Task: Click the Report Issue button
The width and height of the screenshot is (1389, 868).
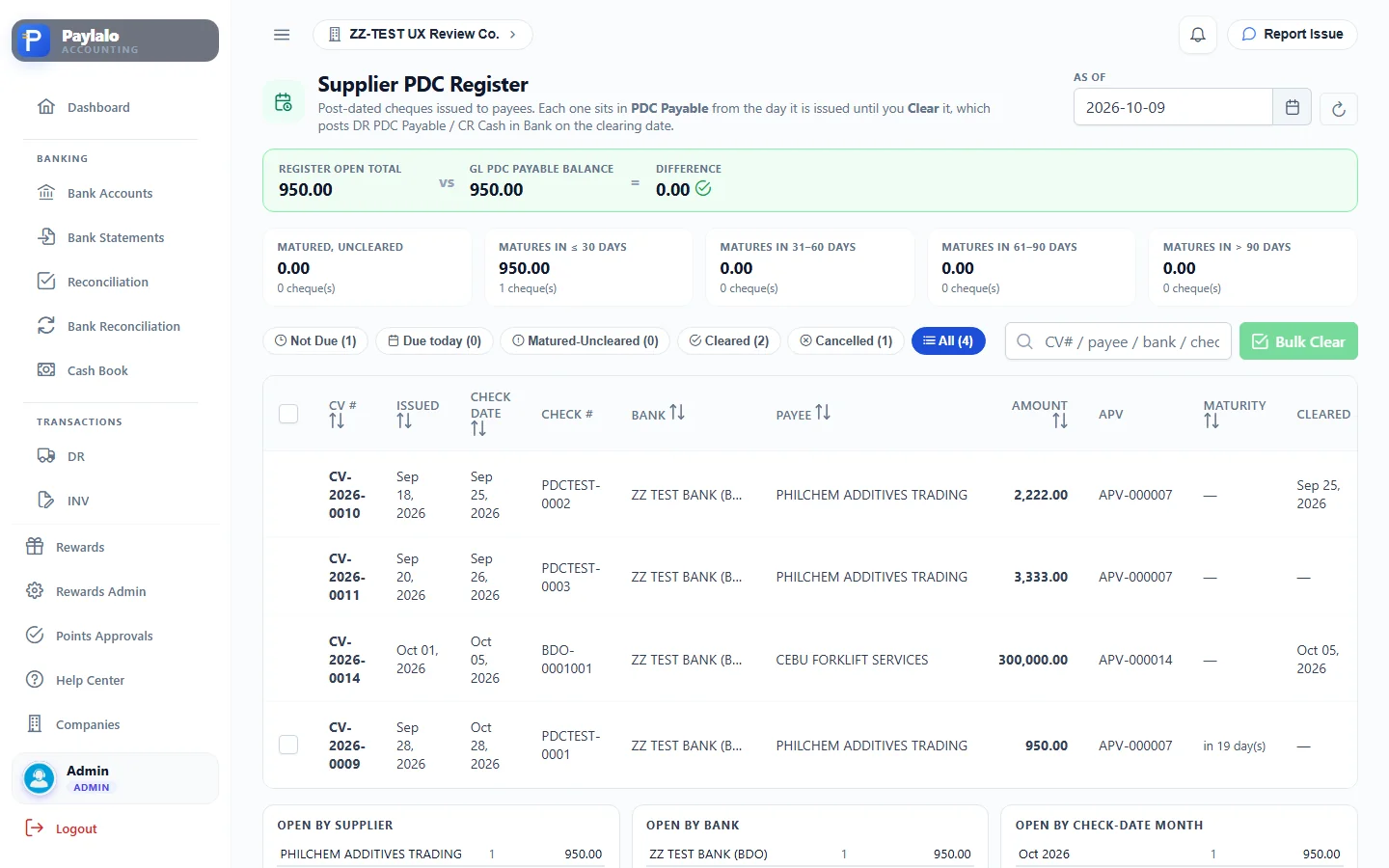Action: pos(1293,35)
